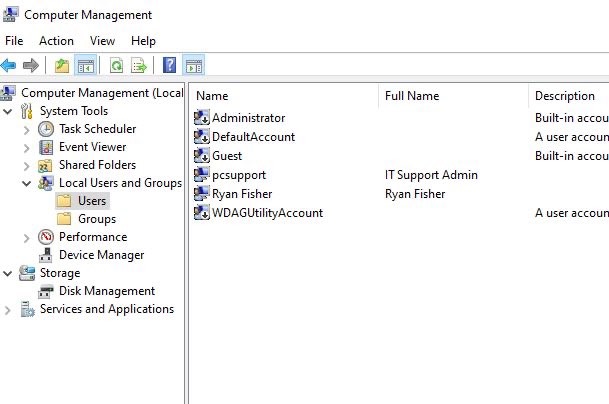This screenshot has height=404, width=609.
Task: Expand the Performance node
Action: [x=26, y=237]
